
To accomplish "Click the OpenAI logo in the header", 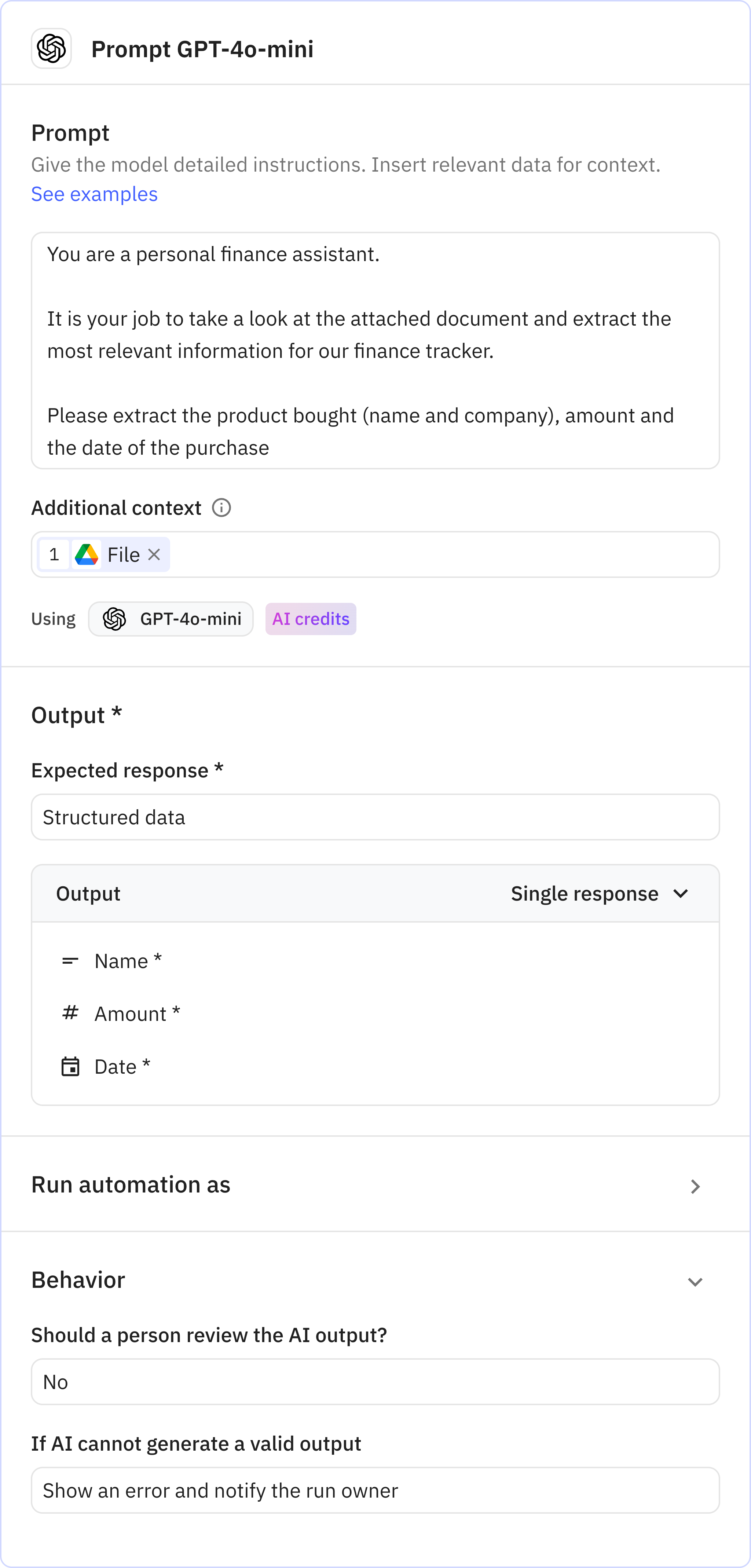I will 51,49.
